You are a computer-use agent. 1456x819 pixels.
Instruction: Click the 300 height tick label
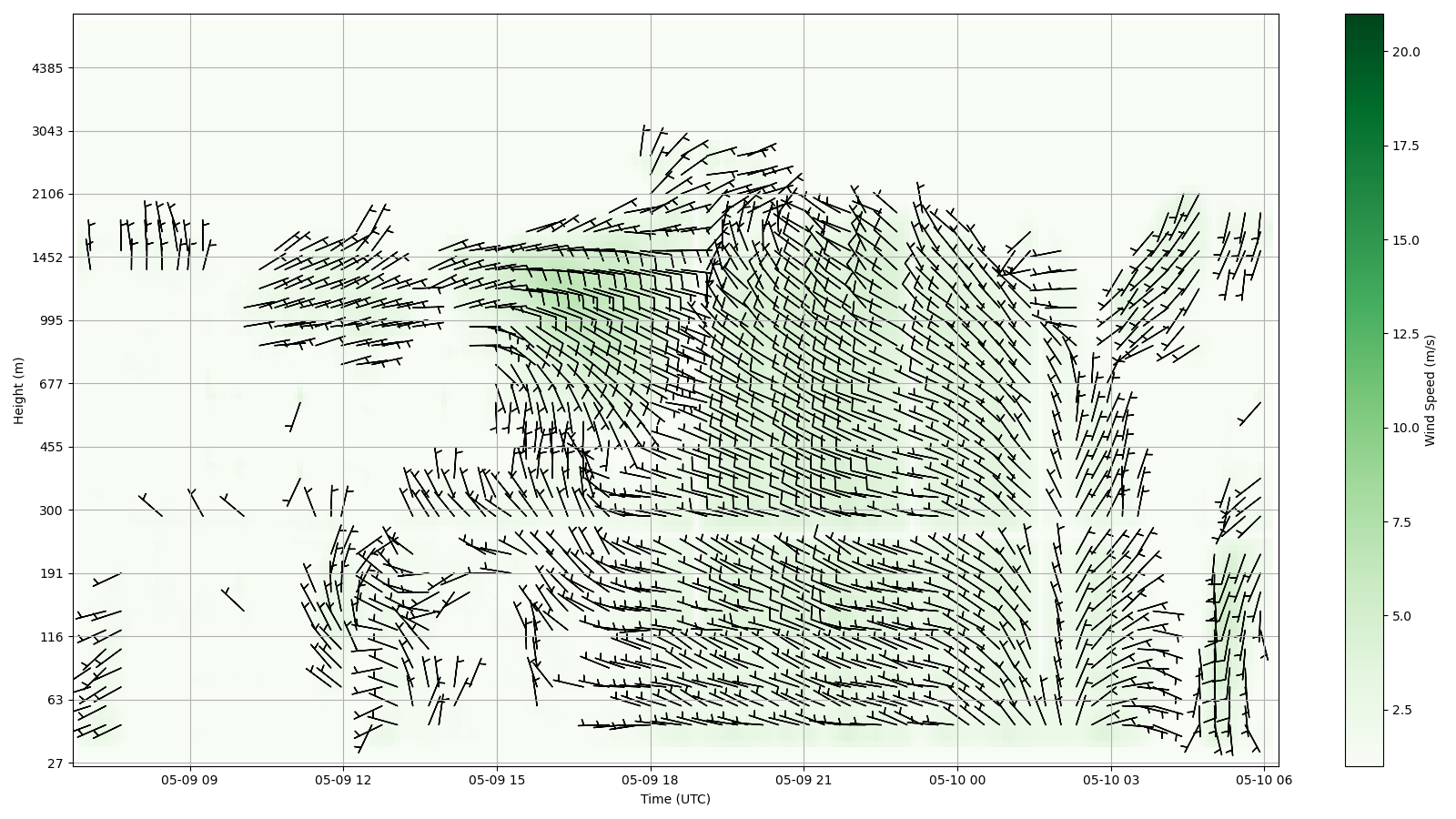(51, 511)
